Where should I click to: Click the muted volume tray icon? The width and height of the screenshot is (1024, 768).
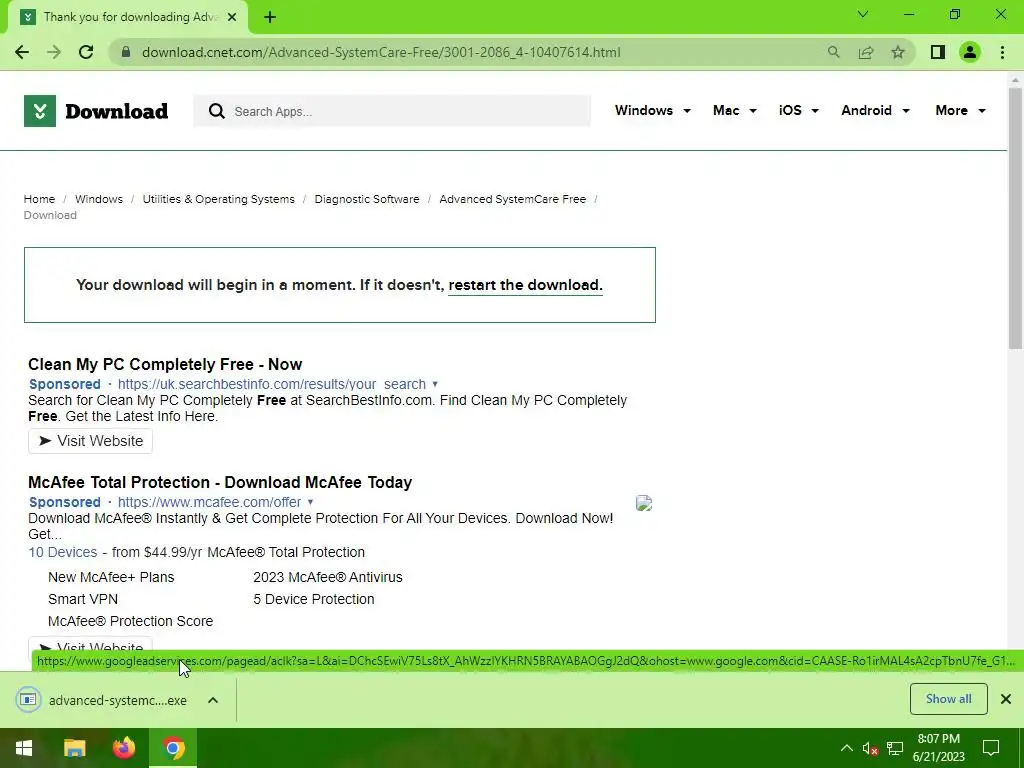[870, 748]
